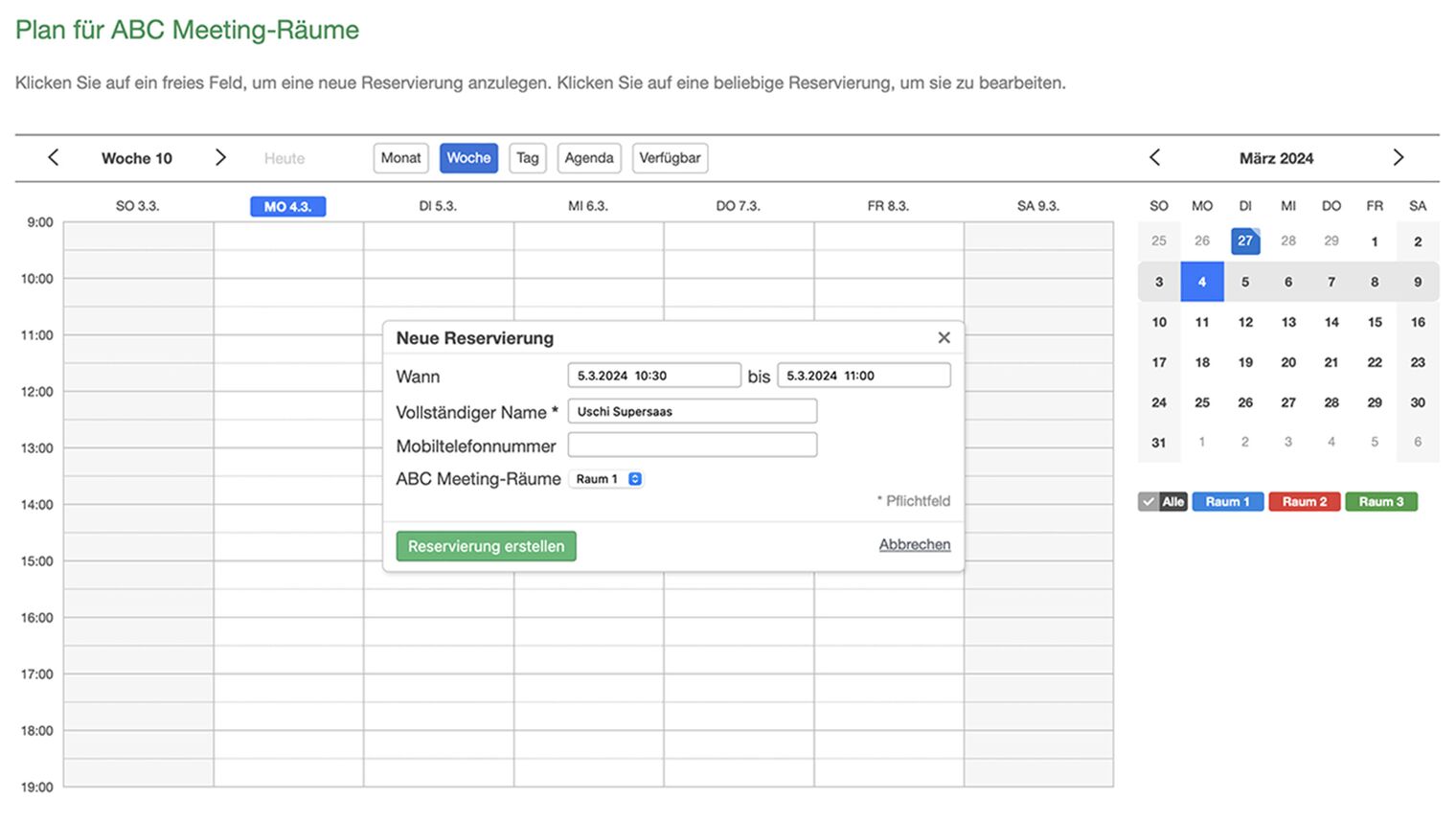Filter by Raum 1 blue tag
Image resolution: width=1456 pixels, height=823 pixels.
pos(1227,501)
